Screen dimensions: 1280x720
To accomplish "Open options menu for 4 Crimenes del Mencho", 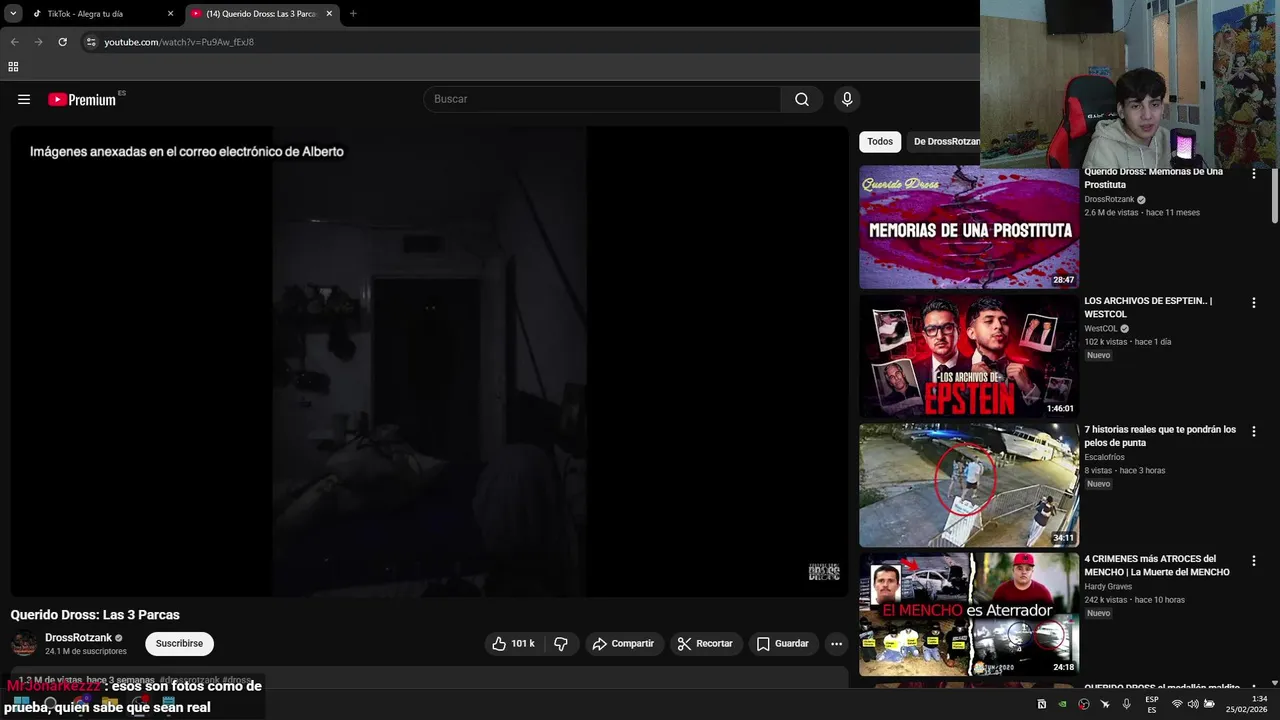I will click(x=1253, y=560).
